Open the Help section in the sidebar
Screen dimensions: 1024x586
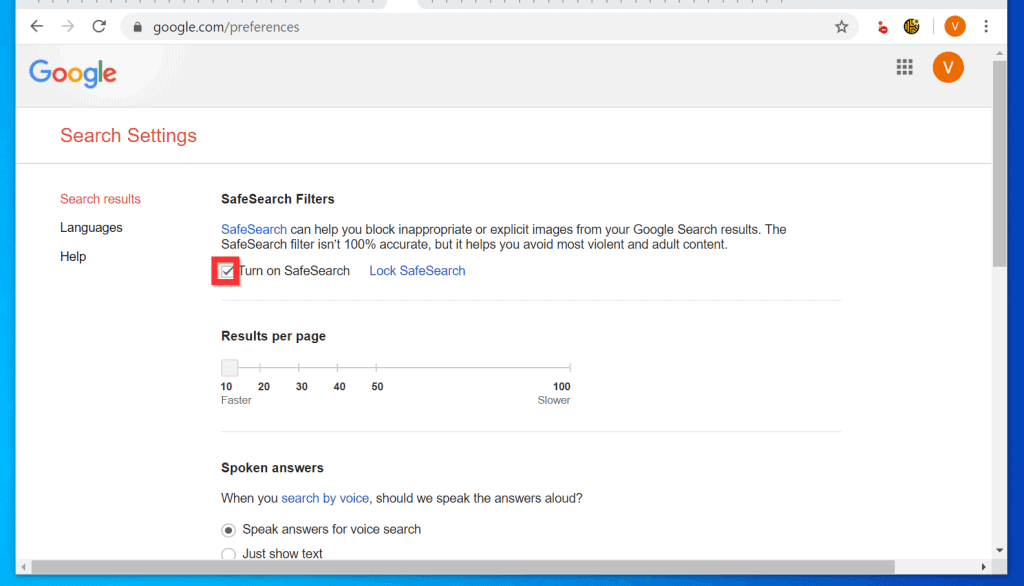coord(73,257)
